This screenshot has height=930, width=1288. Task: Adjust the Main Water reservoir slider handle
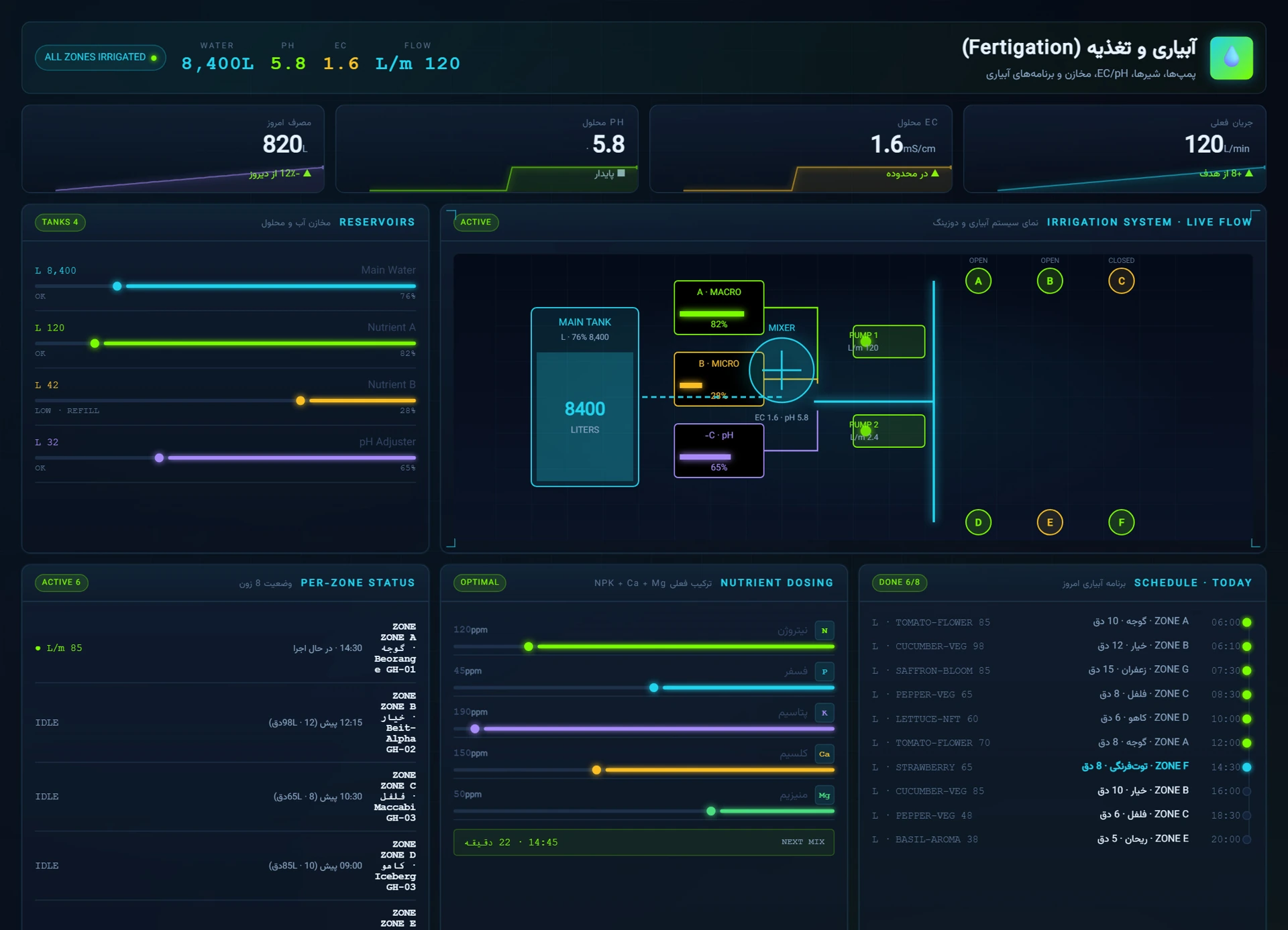click(x=117, y=286)
